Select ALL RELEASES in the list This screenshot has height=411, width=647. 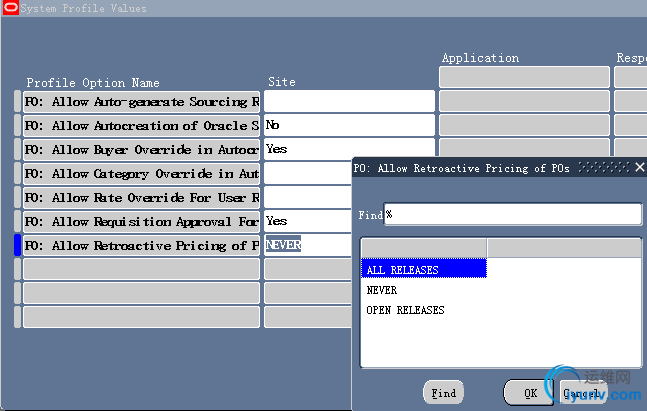coord(424,269)
